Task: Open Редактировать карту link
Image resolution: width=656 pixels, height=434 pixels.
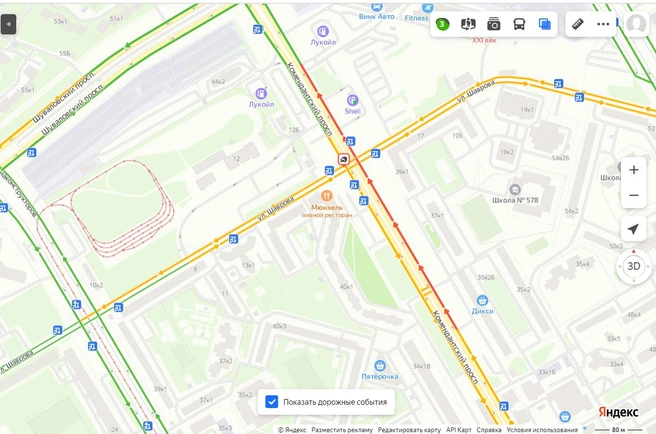Action: 409,430
